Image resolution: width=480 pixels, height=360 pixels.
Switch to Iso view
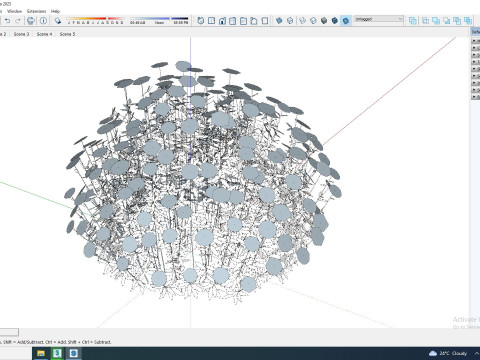click(x=200, y=21)
